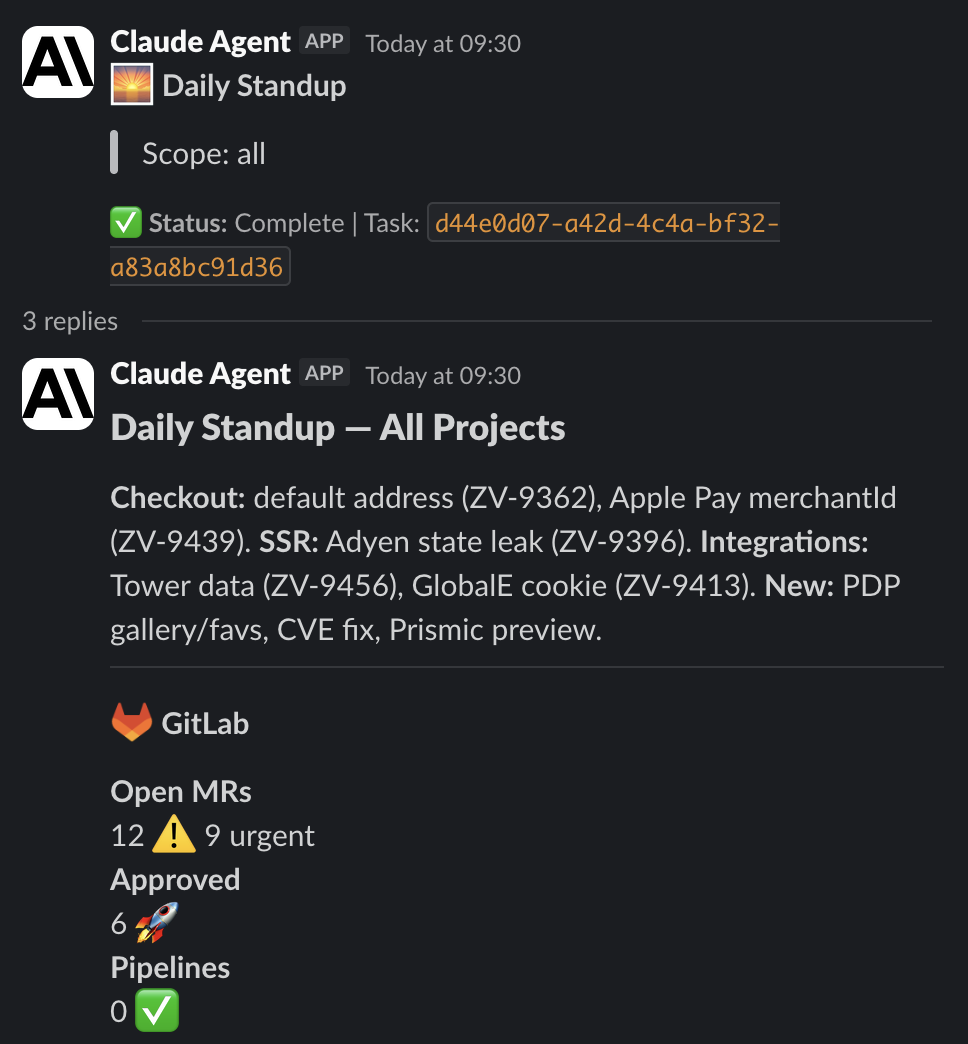Click the task ID code d44e0d07

click(603, 223)
